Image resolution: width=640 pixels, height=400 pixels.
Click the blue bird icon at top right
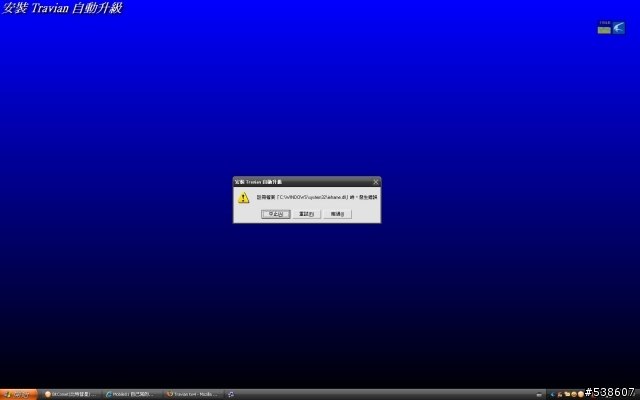pyautogui.click(x=619, y=28)
